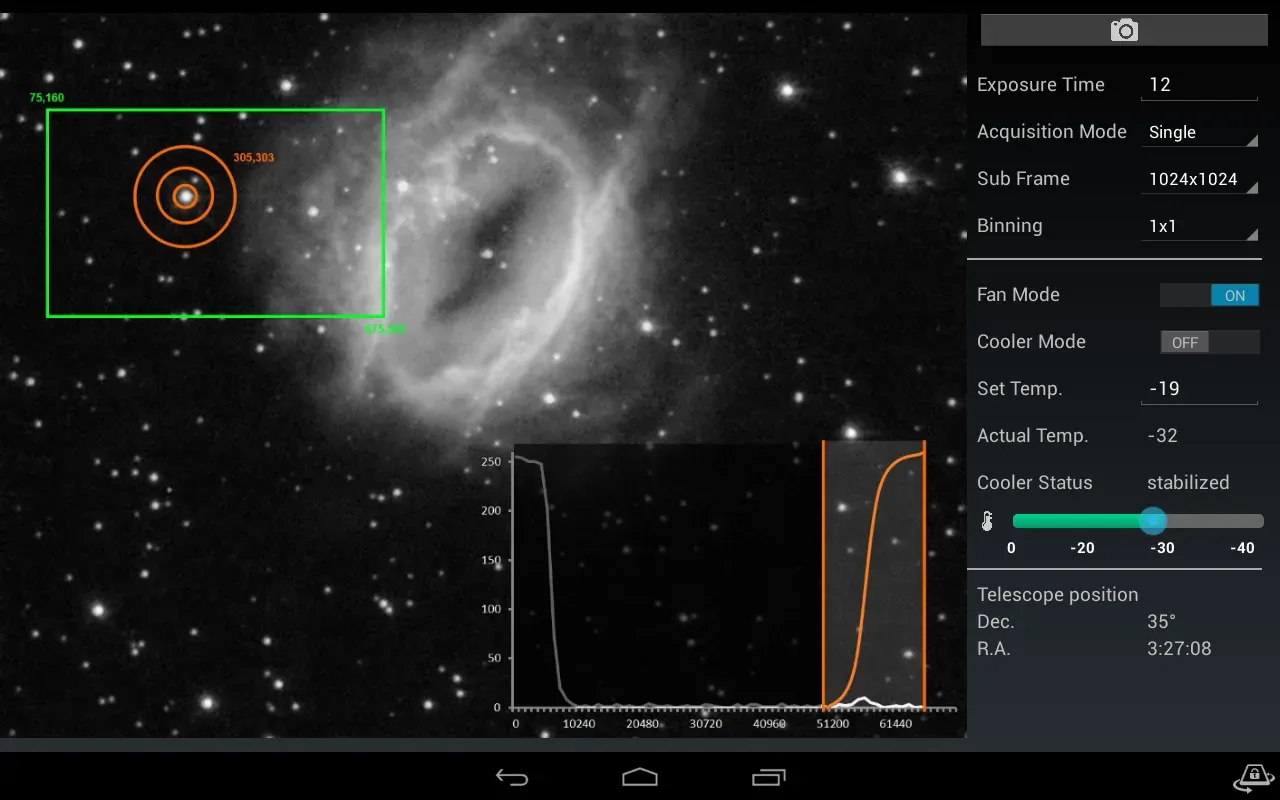The height and width of the screenshot is (800, 1280).
Task: Toggle the Fan Mode switch
Action: pos(1209,295)
